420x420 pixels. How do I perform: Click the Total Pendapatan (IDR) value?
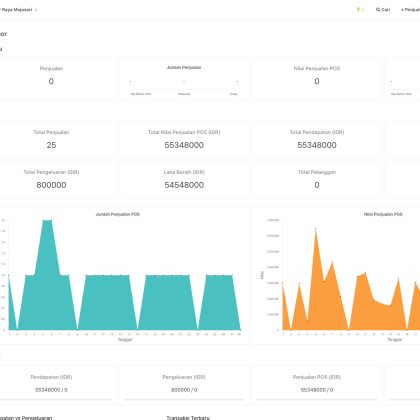click(317, 145)
